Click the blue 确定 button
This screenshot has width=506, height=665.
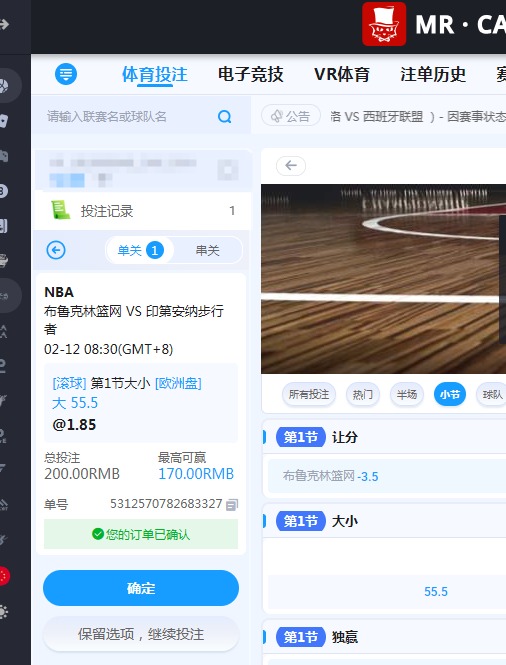coord(141,588)
